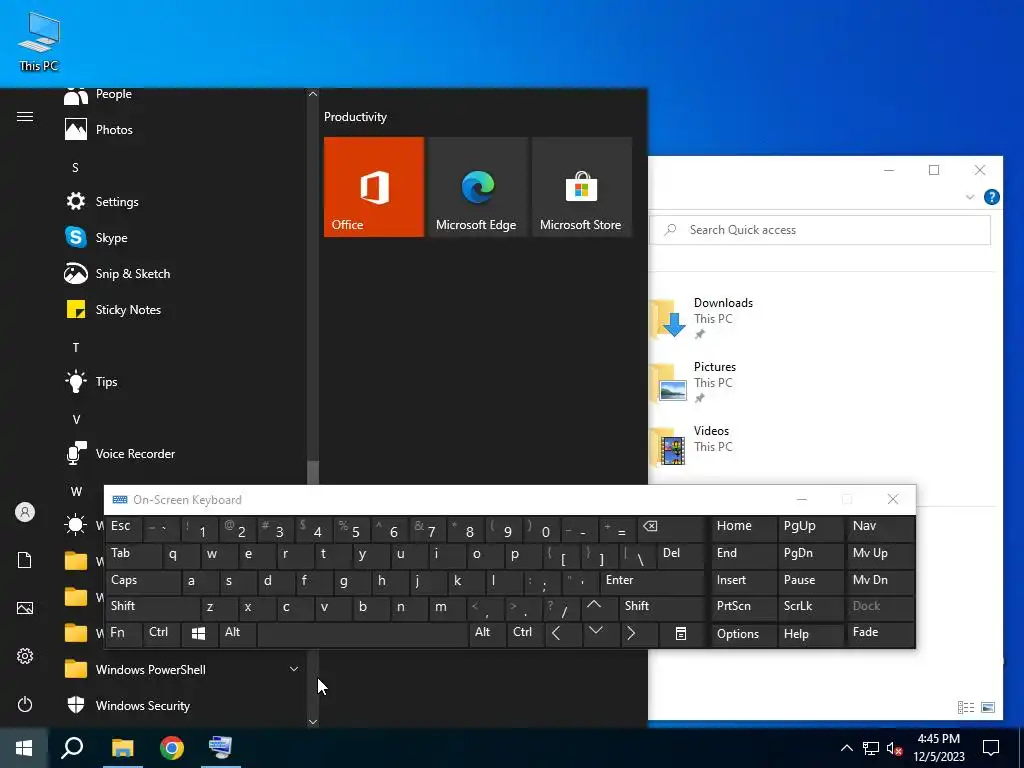1024x768 pixels.
Task: Click the Tab key
Action: point(134,554)
